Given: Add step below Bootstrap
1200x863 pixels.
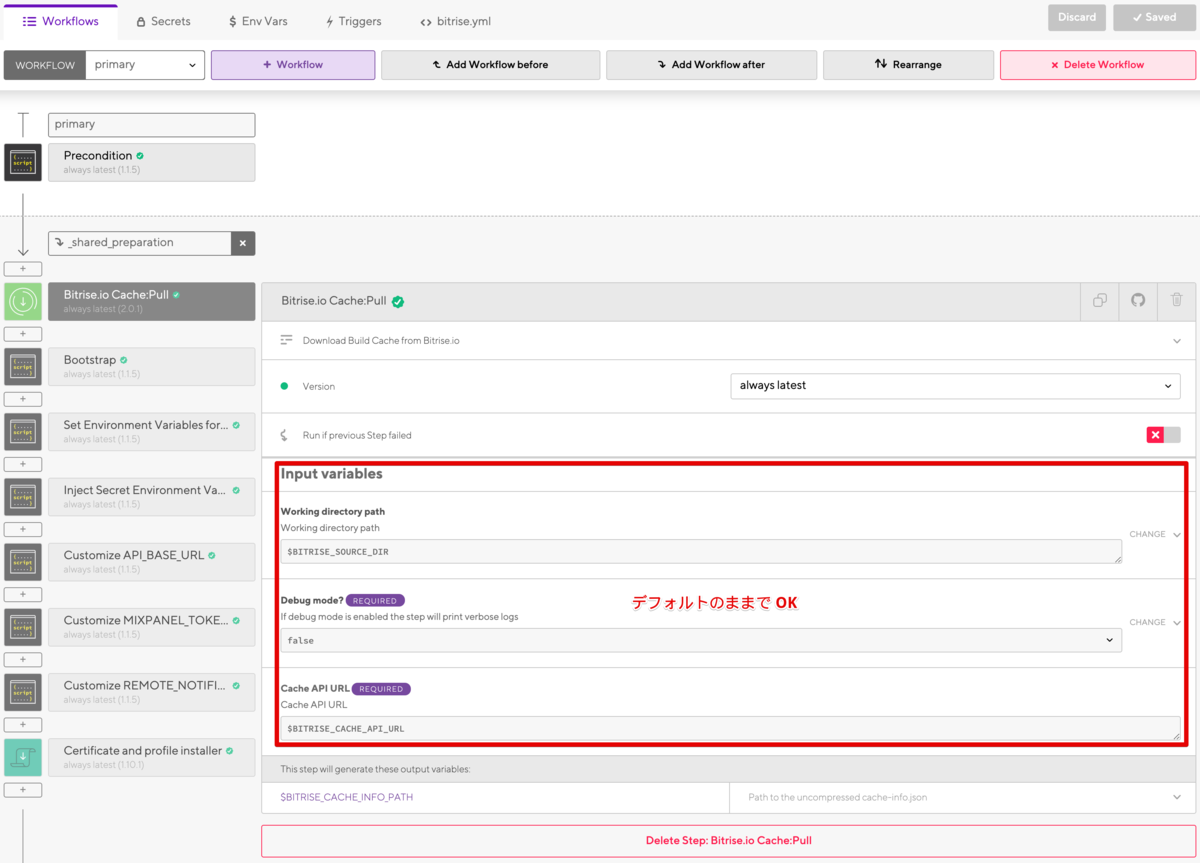Looking at the screenshot, I should pyautogui.click(x=23, y=399).
